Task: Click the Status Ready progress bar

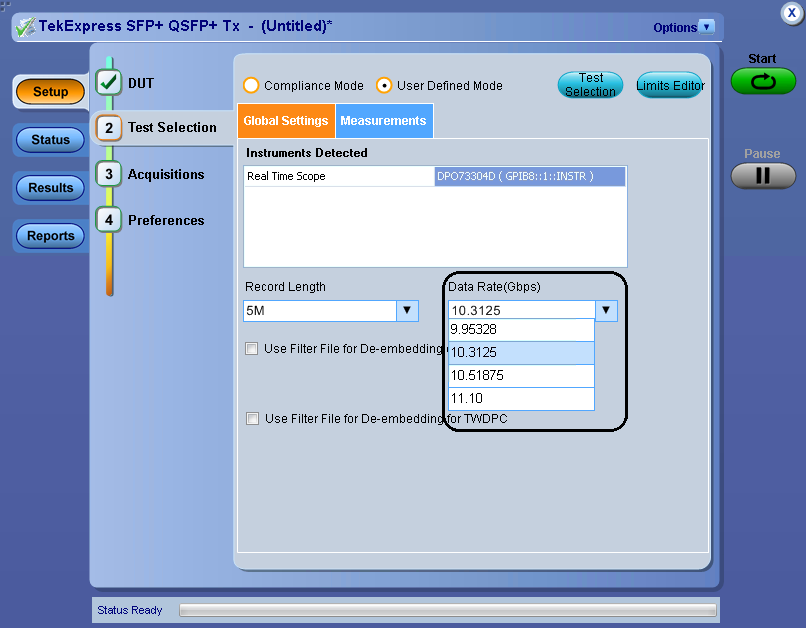Action: pos(448,609)
